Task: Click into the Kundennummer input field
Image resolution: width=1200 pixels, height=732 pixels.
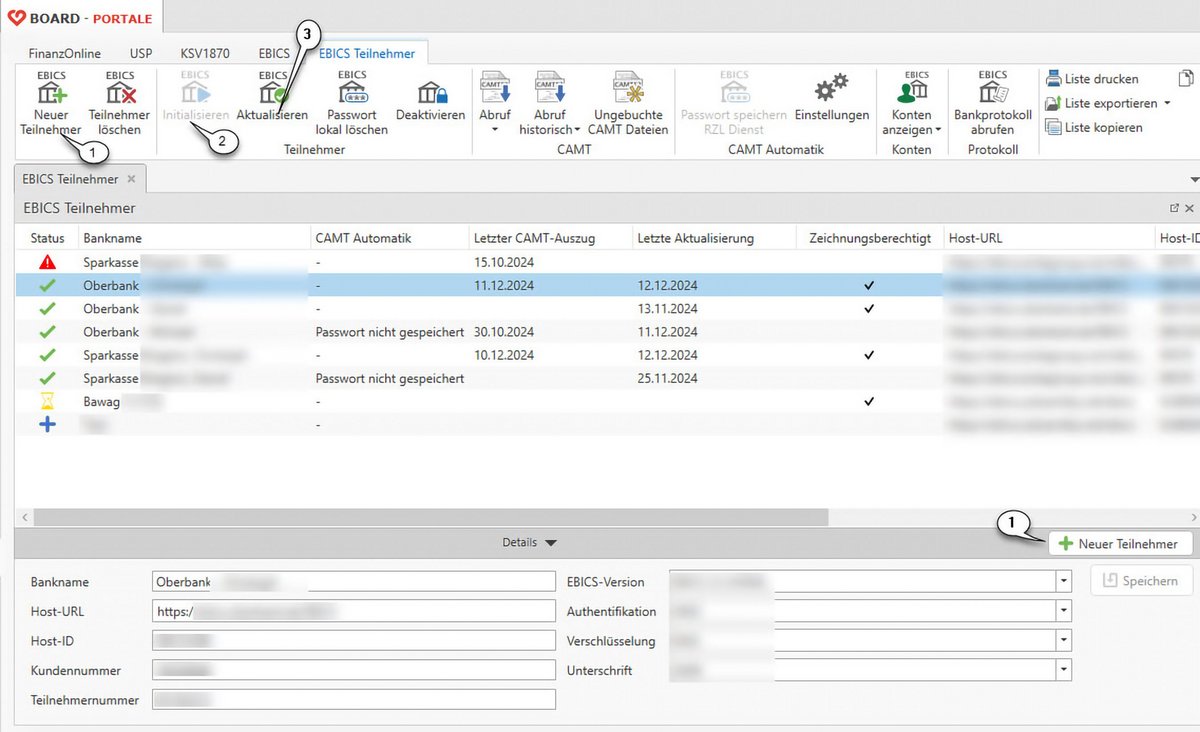Action: pyautogui.click(x=353, y=670)
